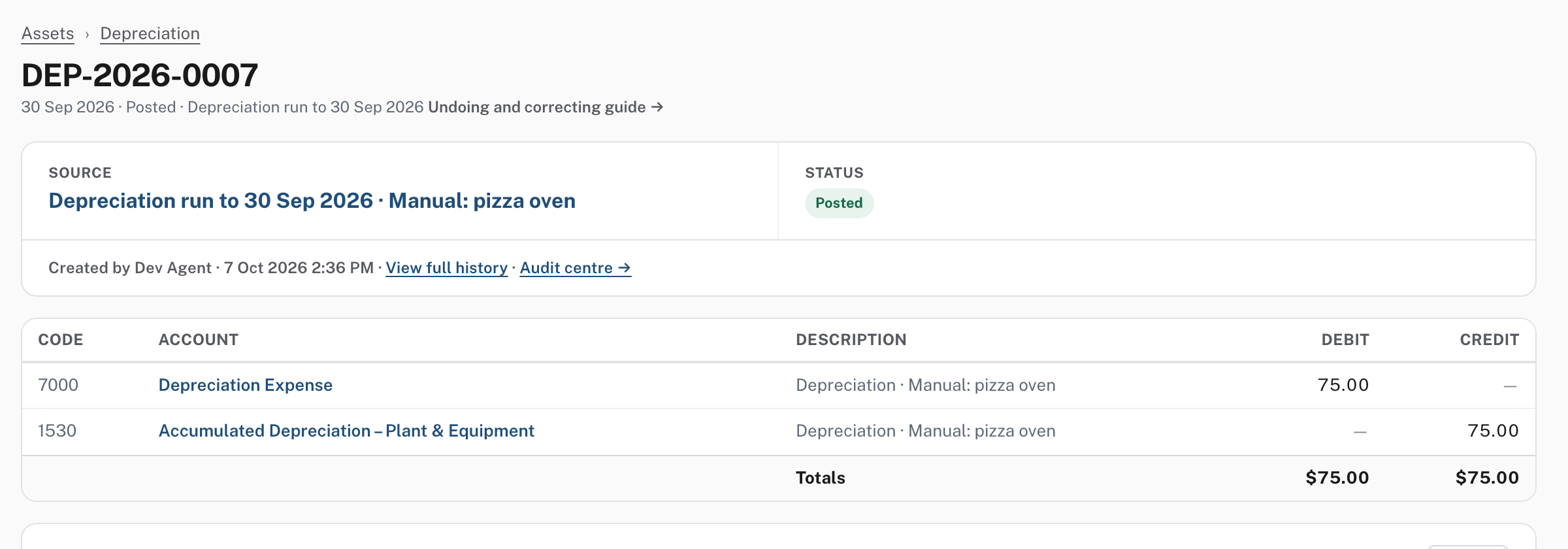Click the $75.00 credit total
Screen dimensions: 1568x549
coord(1487,478)
